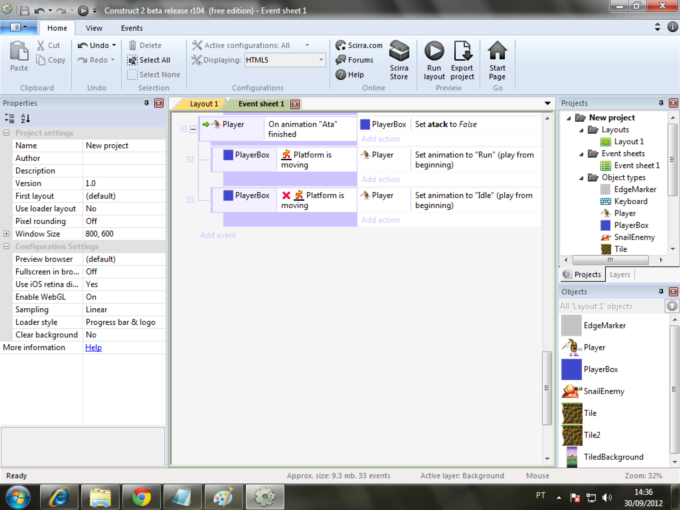Open the Undo history dropdown arrow
This screenshot has height=510, width=680.
(114, 45)
